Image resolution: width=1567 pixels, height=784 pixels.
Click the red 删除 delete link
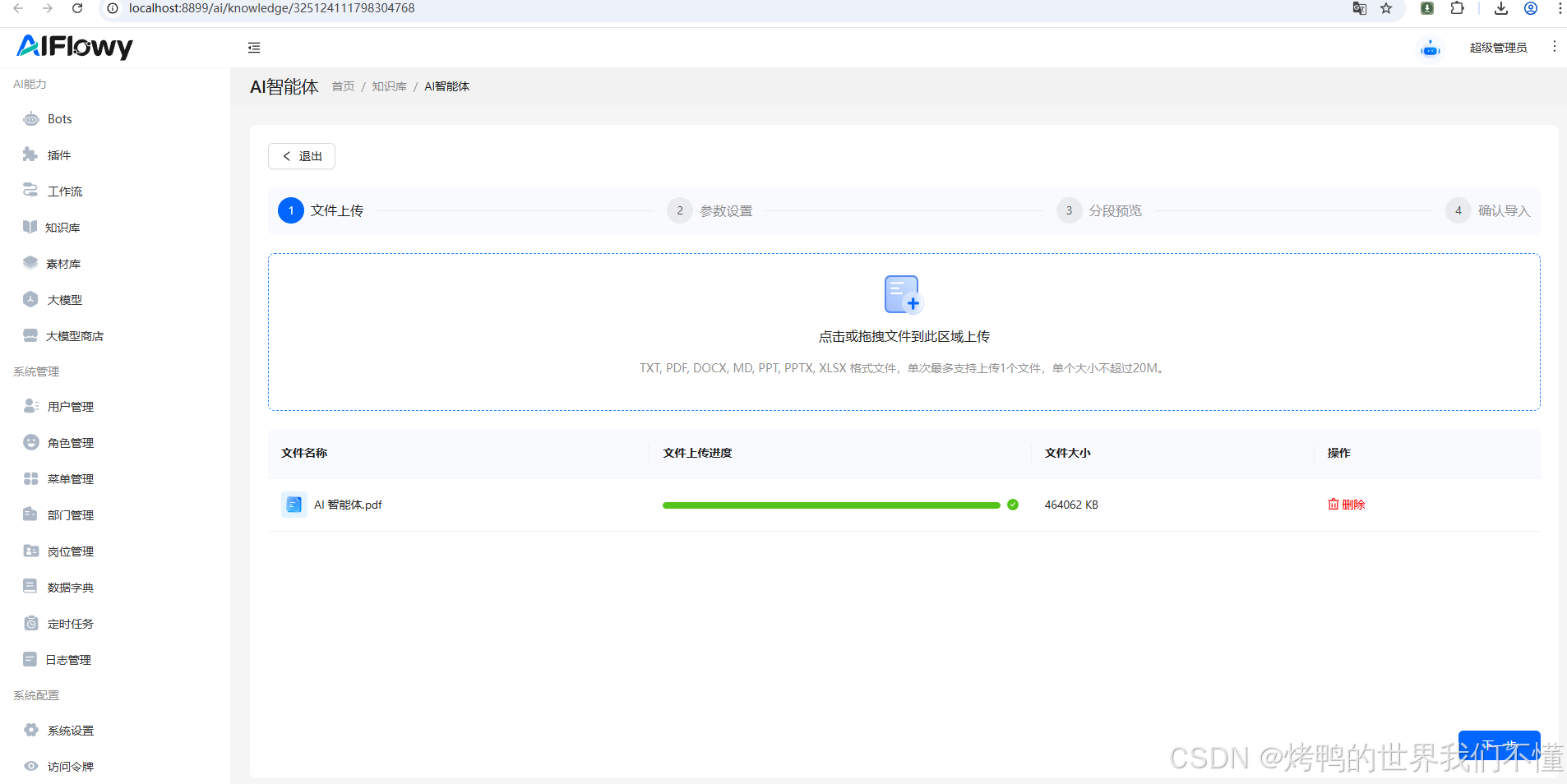click(x=1347, y=505)
